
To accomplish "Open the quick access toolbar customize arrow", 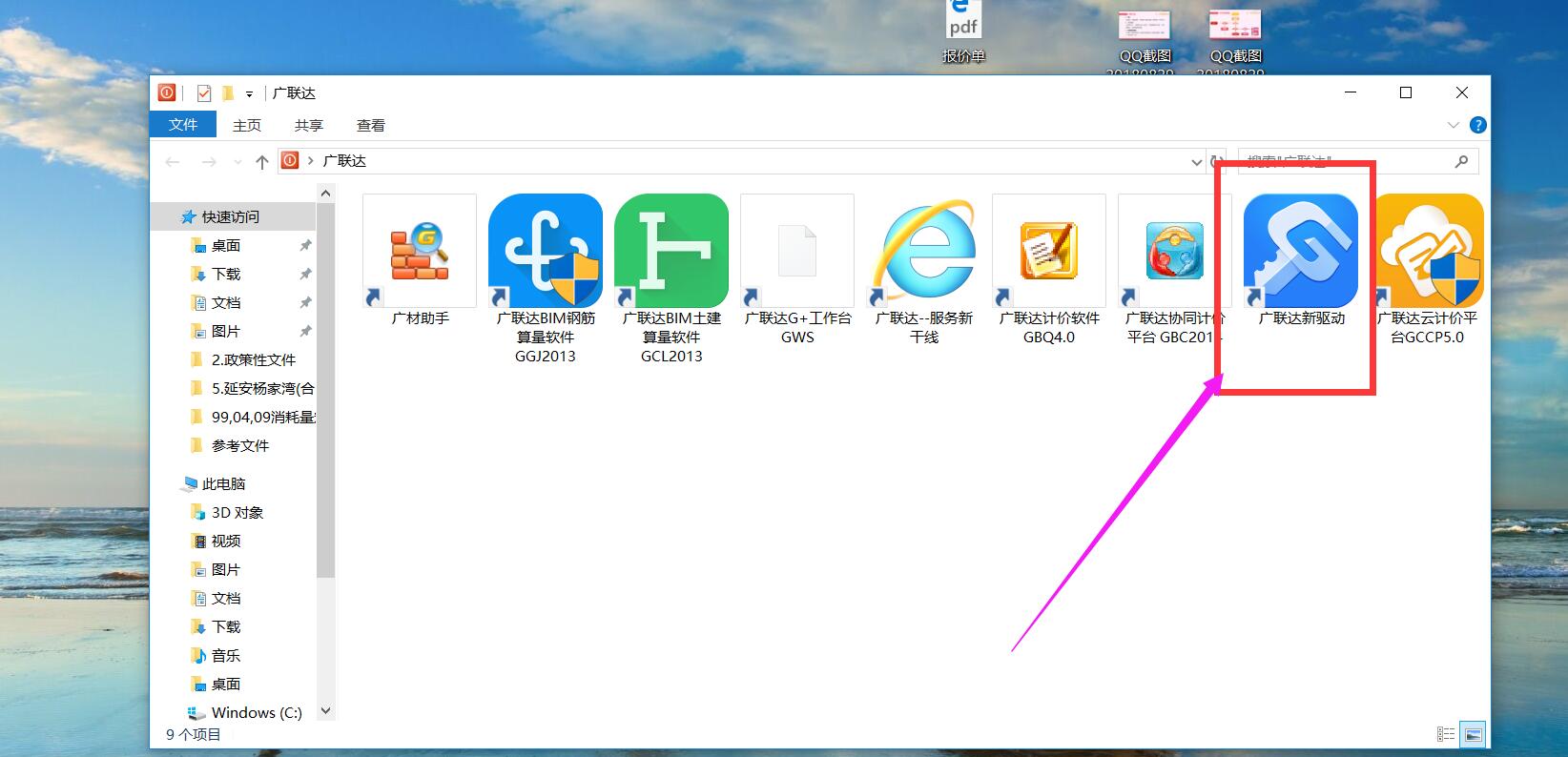I will pyautogui.click(x=249, y=93).
